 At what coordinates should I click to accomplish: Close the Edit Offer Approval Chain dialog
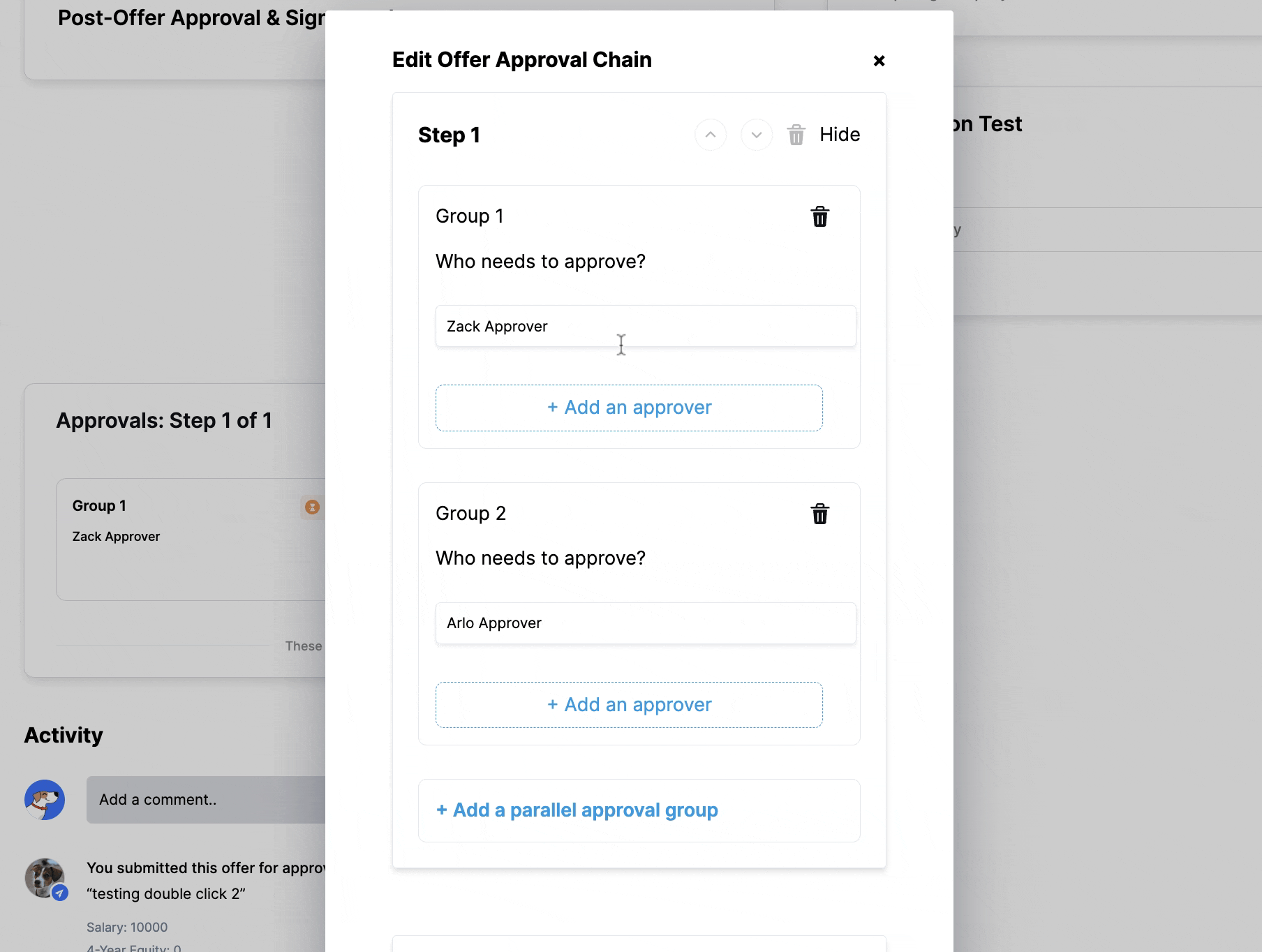pos(879,61)
